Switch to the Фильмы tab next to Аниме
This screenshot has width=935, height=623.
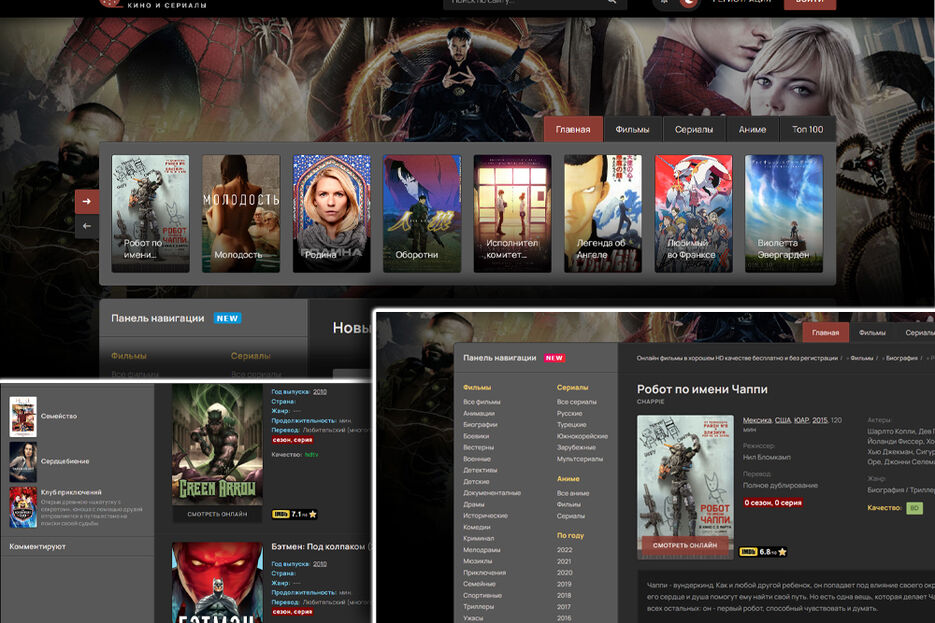coord(632,129)
